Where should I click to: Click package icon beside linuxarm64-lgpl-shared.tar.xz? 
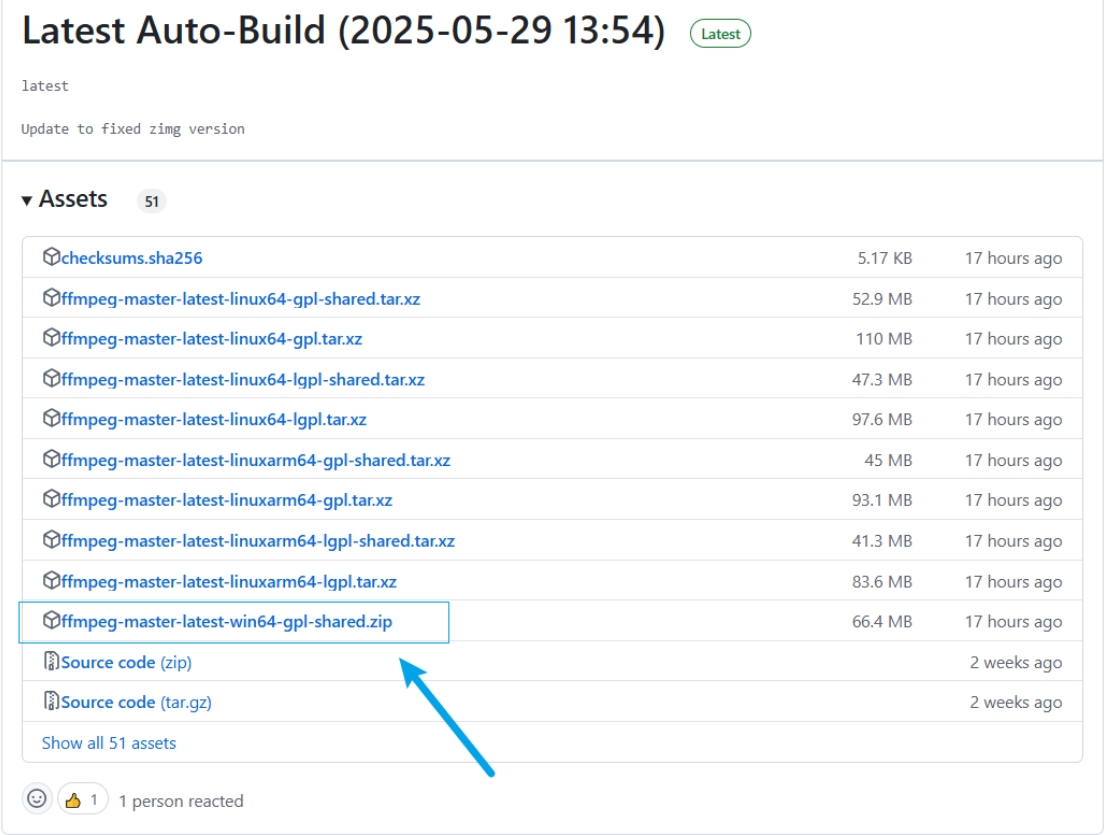(x=51, y=540)
